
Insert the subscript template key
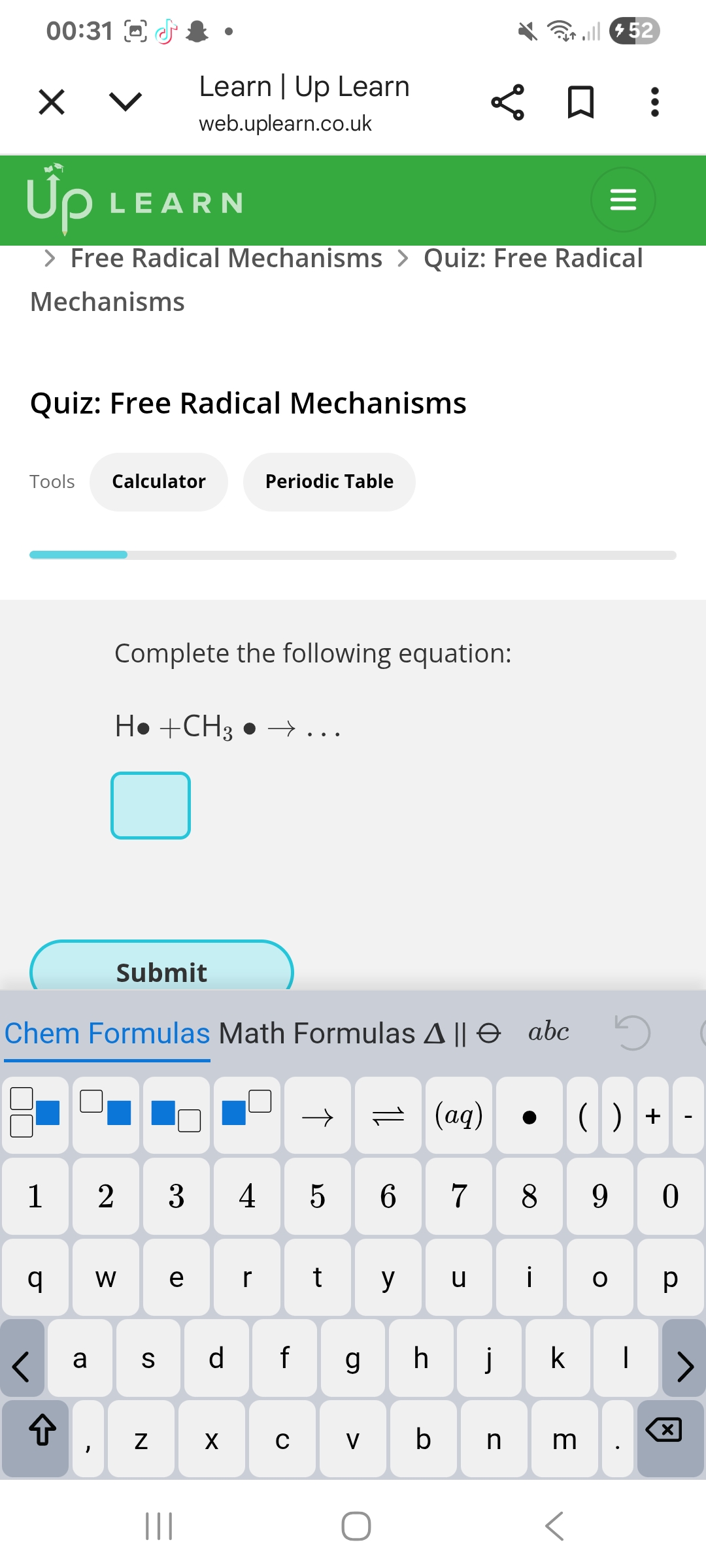(x=176, y=1116)
